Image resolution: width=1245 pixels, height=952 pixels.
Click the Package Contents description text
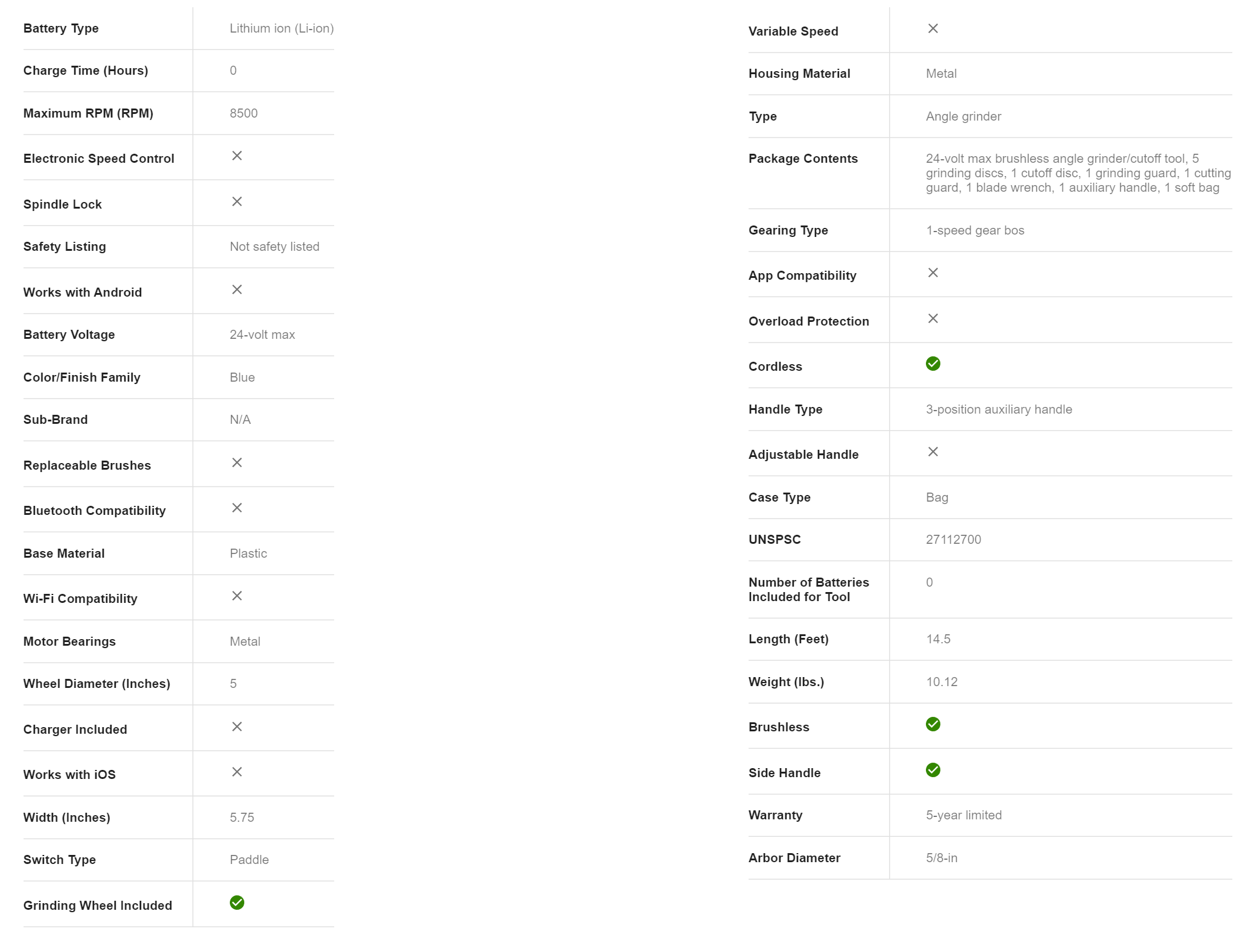(x=1077, y=173)
